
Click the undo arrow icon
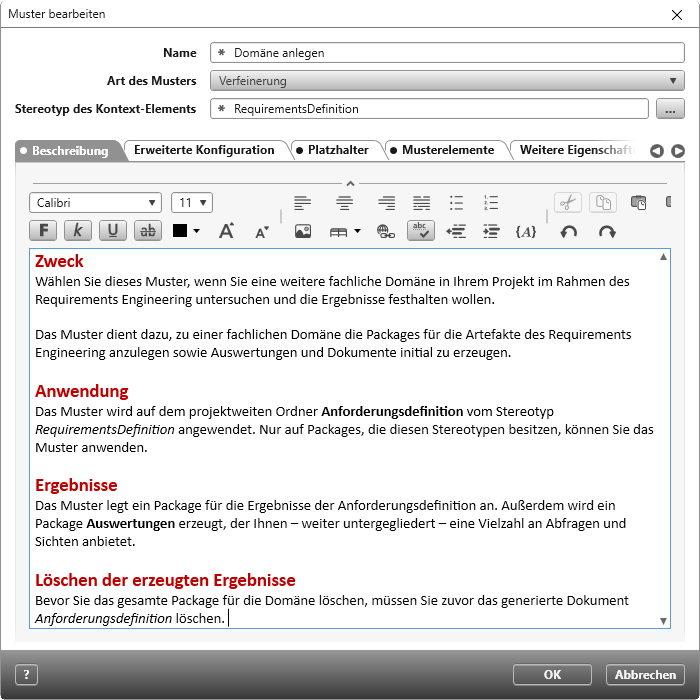pyautogui.click(x=568, y=231)
